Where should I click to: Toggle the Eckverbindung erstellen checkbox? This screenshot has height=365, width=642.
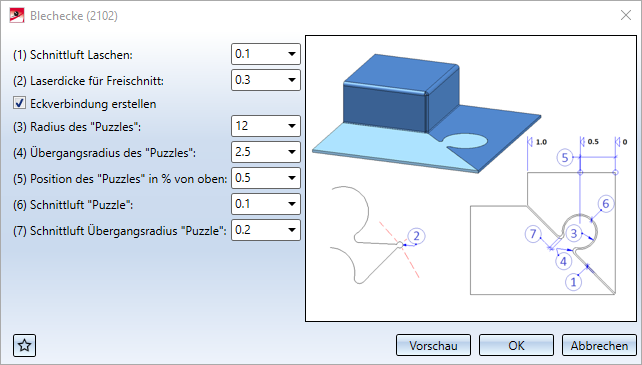pos(19,103)
